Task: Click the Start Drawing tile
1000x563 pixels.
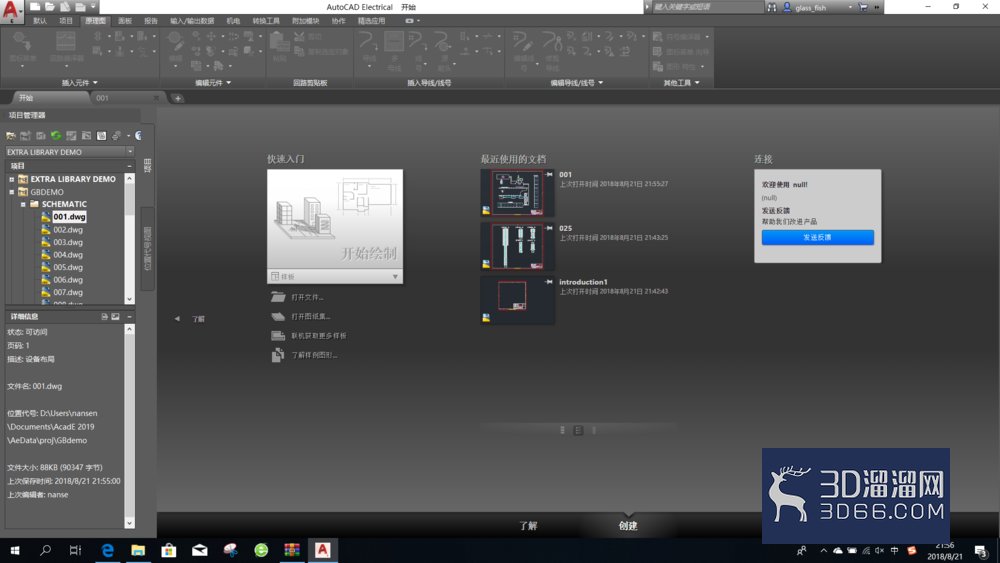Action: [x=335, y=219]
